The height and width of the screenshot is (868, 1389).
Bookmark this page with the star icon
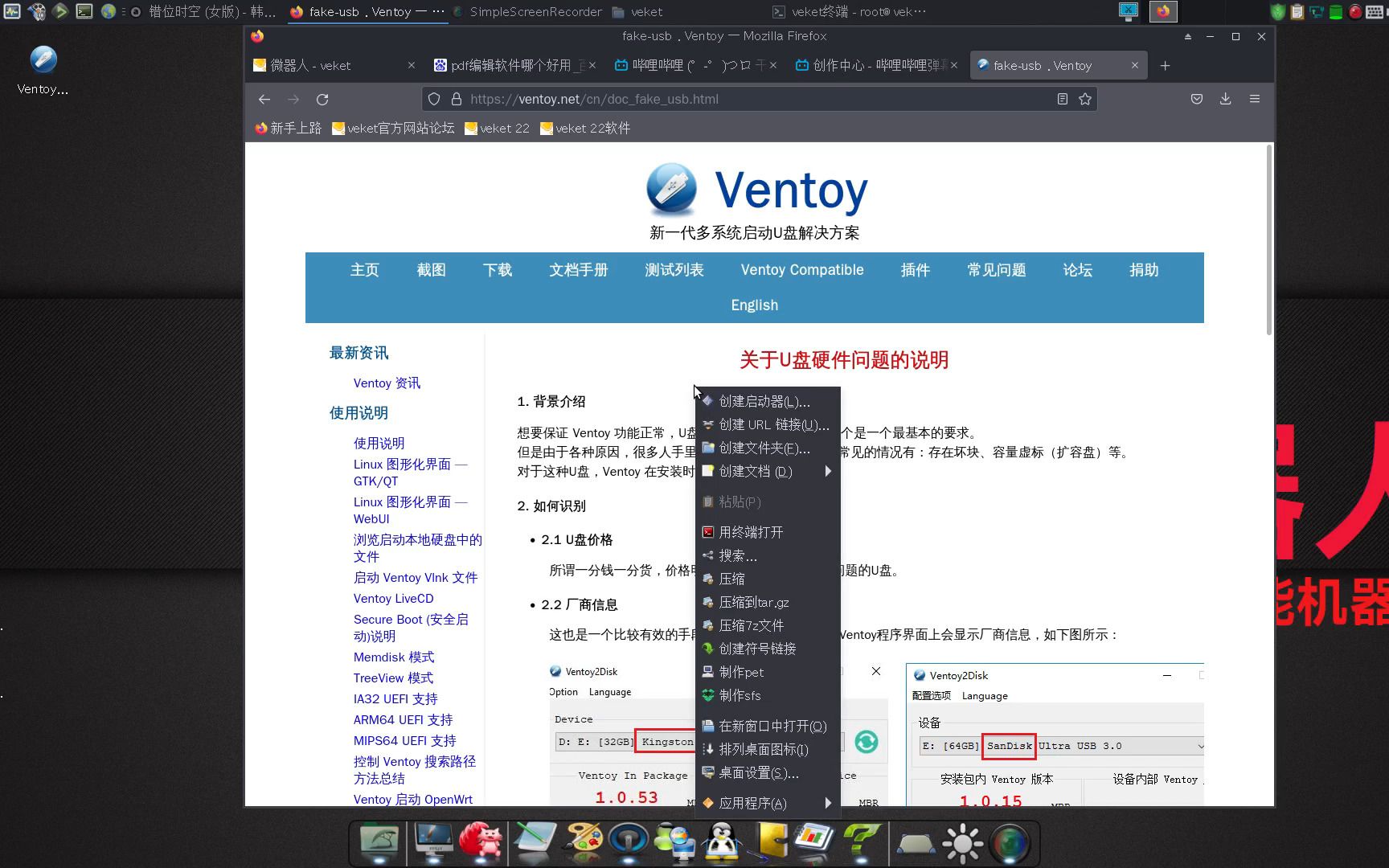pyautogui.click(x=1084, y=99)
